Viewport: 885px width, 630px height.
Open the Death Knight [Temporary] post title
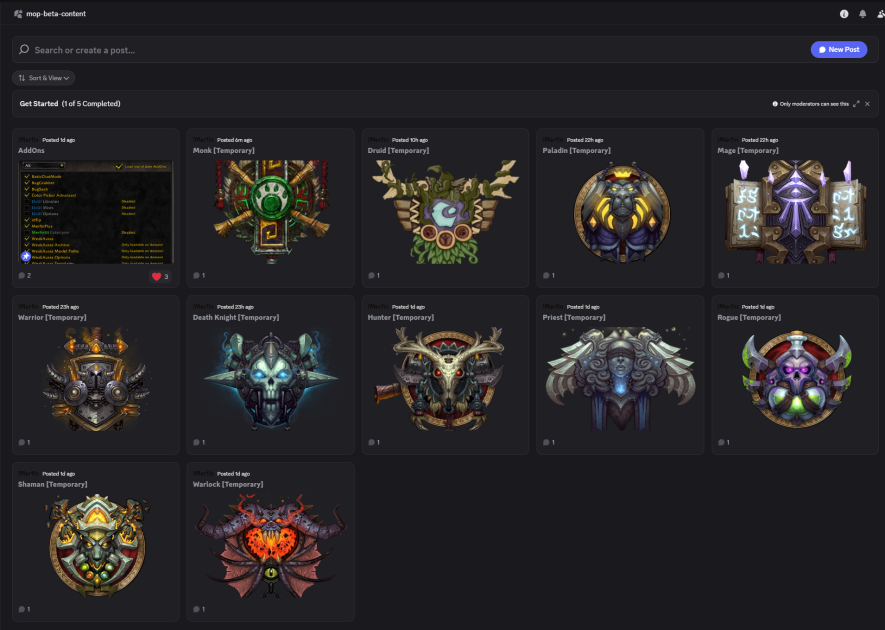click(236, 318)
